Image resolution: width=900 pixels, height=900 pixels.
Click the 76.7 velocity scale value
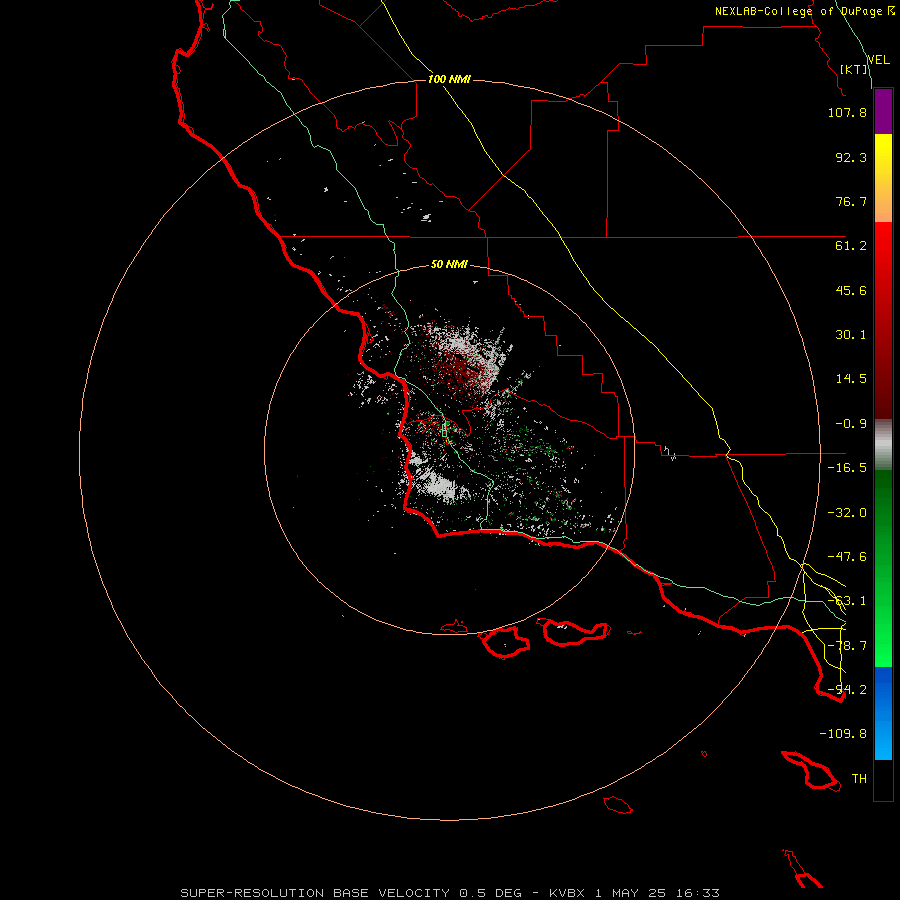pyautogui.click(x=851, y=201)
